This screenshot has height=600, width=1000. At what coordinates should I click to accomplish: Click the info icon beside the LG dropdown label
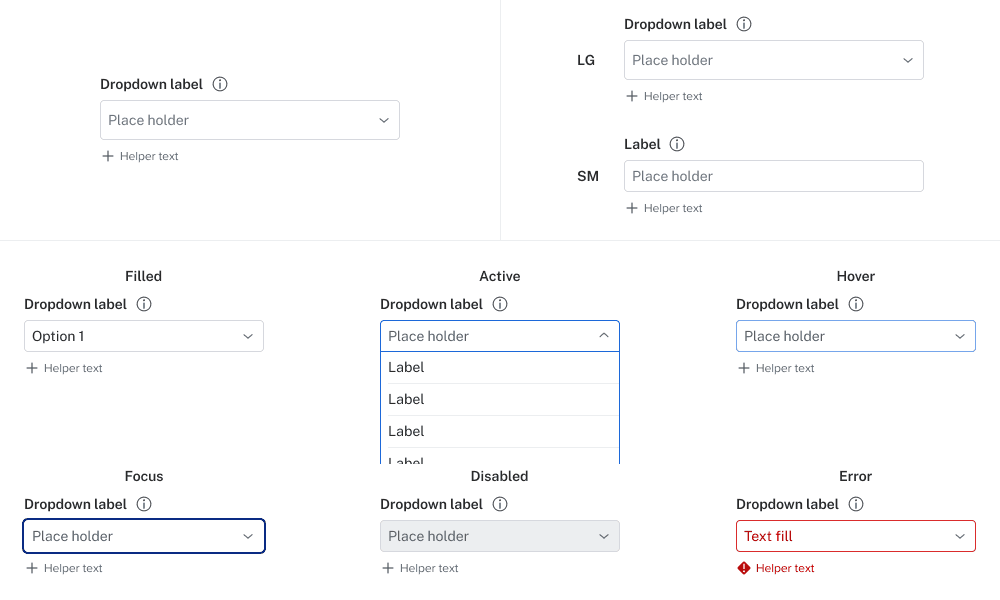coord(744,24)
